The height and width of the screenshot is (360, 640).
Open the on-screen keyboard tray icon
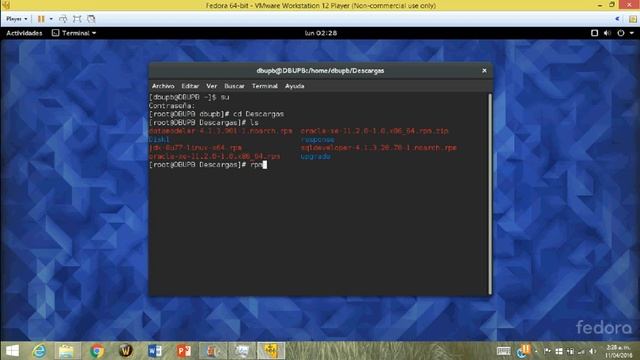pos(503,351)
